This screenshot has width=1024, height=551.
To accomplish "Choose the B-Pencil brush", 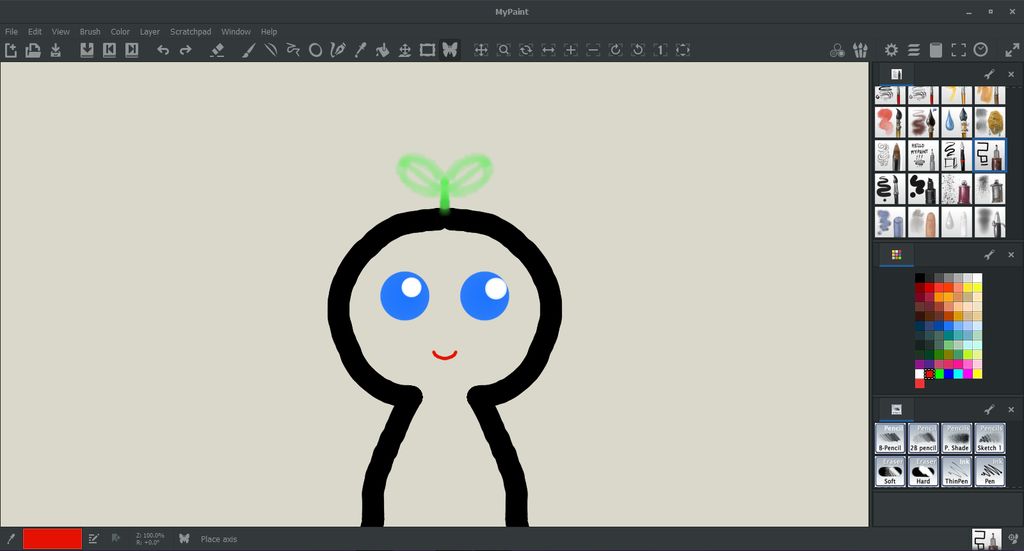I will tap(889, 438).
